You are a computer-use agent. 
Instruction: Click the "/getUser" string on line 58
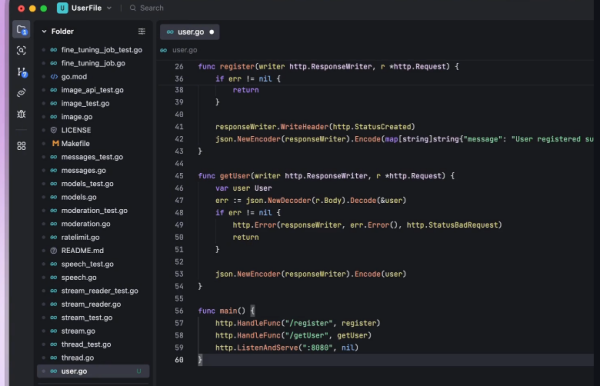coord(307,336)
